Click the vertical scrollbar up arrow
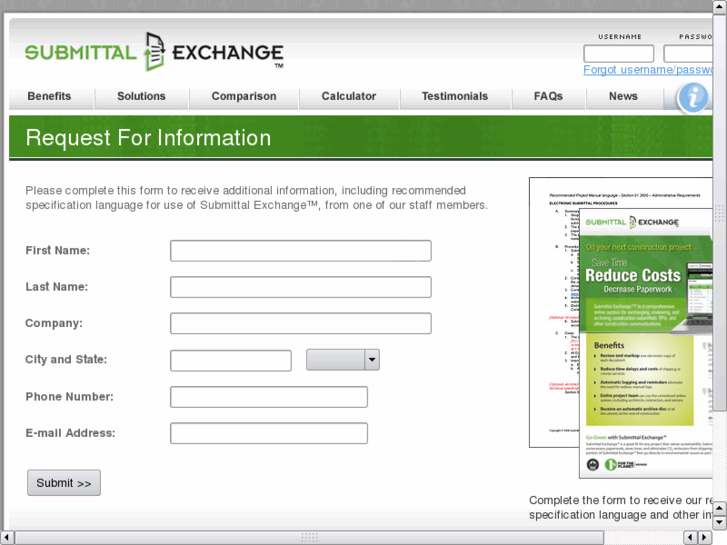 click(720, 6)
